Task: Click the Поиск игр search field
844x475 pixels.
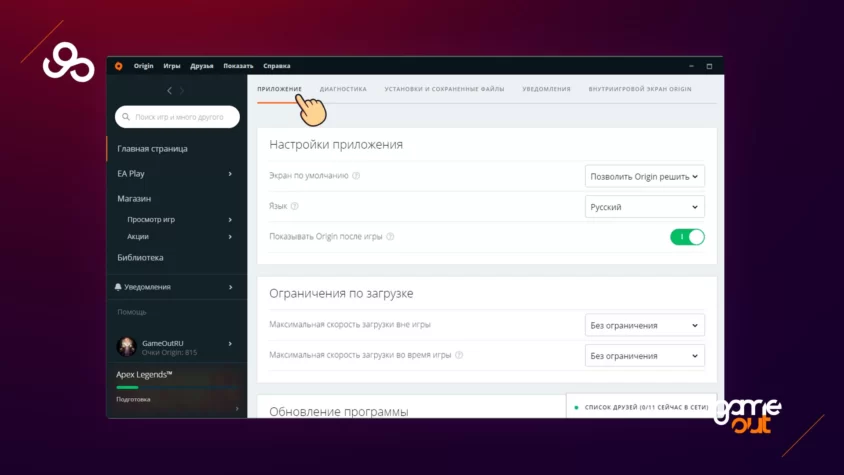Action: (178, 117)
